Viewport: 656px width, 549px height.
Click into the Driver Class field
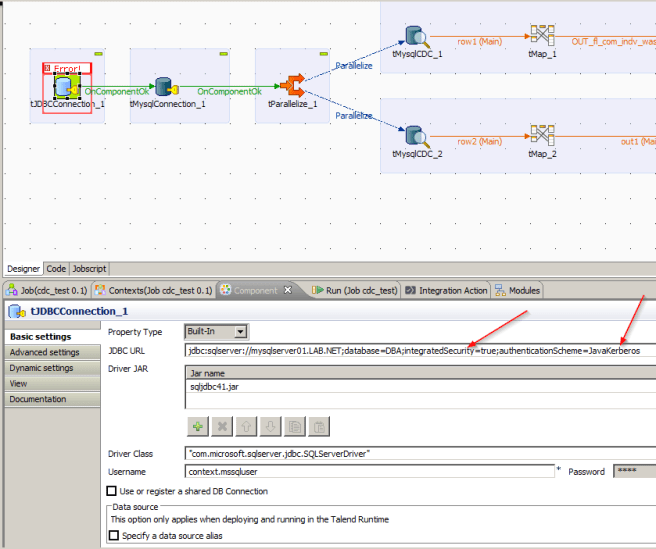(420, 454)
